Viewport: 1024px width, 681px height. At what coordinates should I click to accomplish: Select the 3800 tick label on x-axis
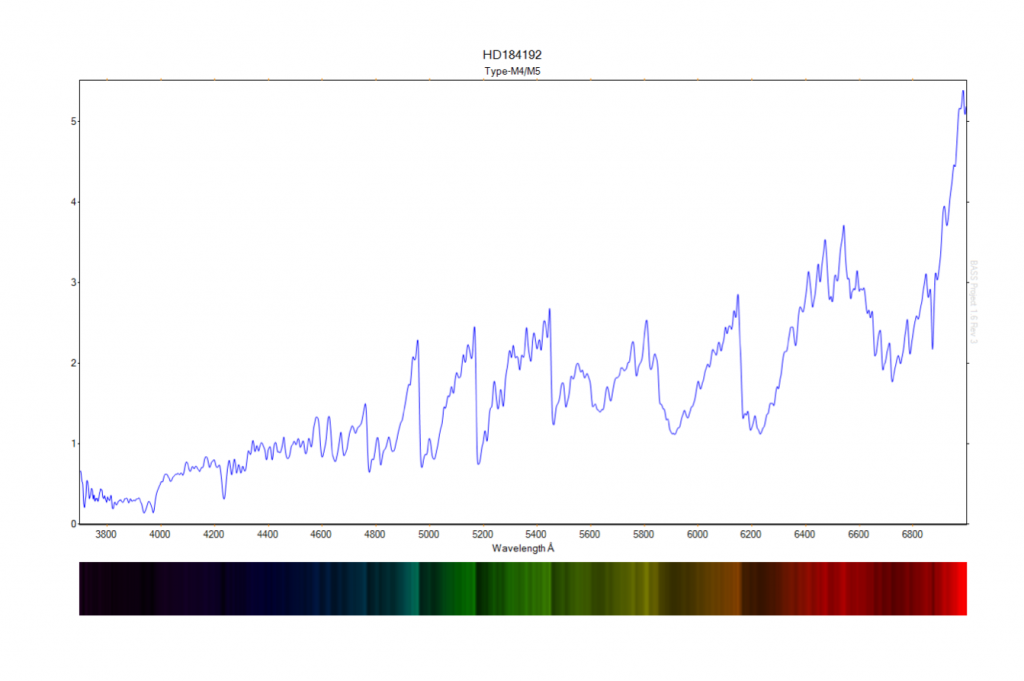pyautogui.click(x=106, y=535)
